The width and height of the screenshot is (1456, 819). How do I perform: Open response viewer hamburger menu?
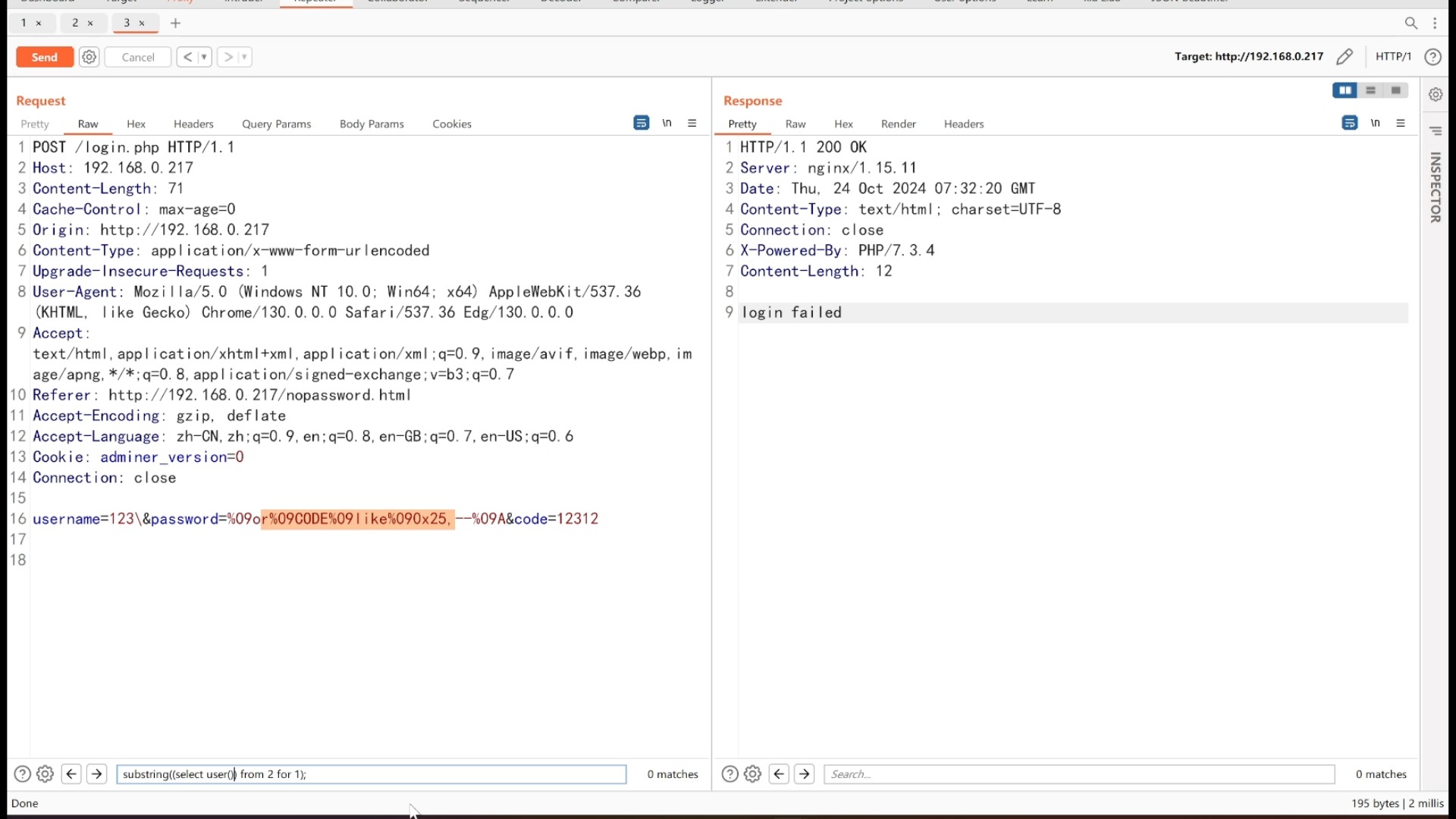(1401, 123)
